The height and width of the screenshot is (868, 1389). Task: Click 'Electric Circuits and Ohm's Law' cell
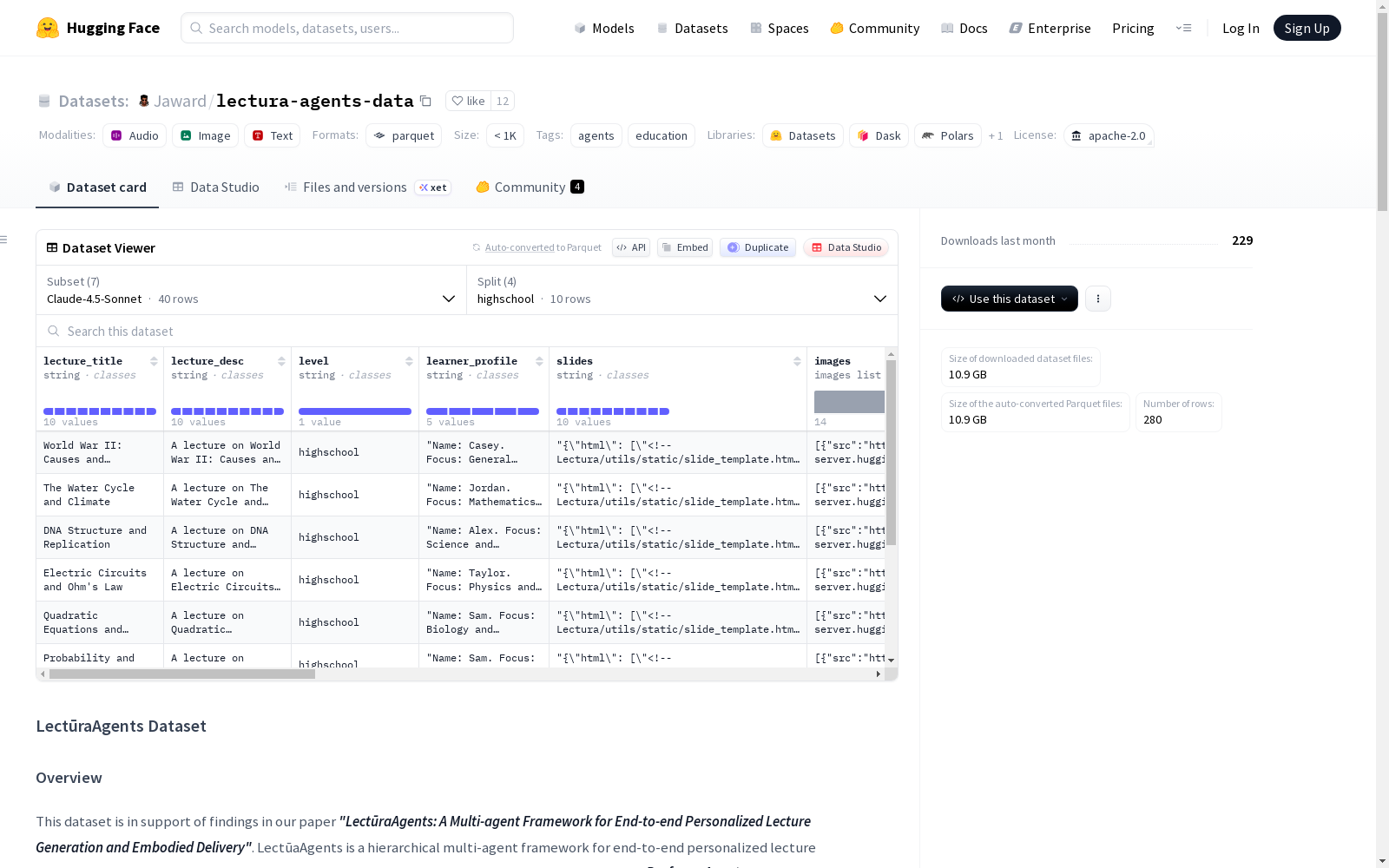tap(100, 580)
